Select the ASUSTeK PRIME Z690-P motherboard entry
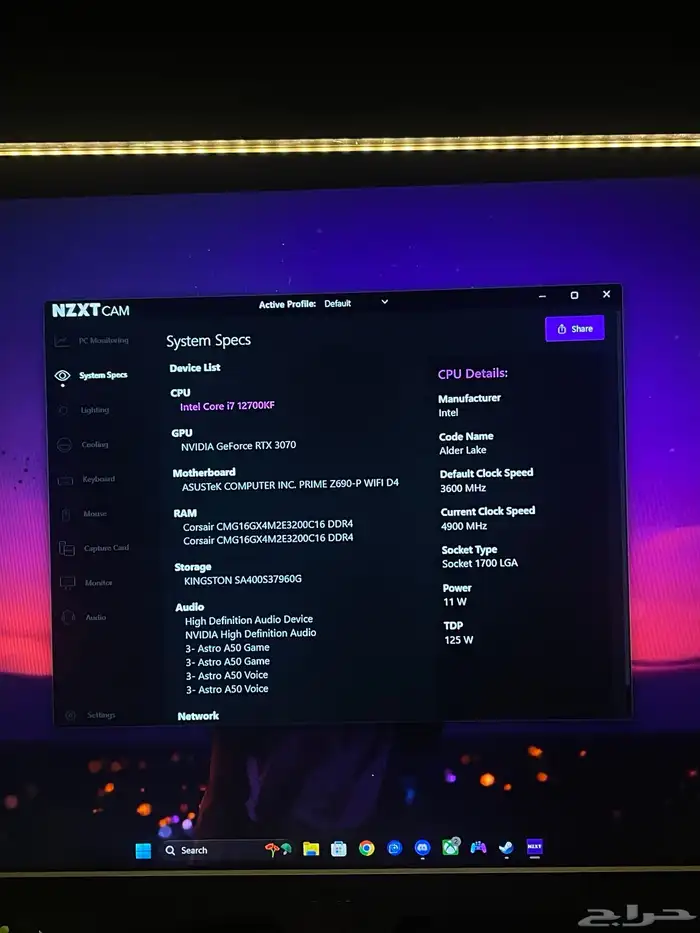700x933 pixels. tap(290, 485)
